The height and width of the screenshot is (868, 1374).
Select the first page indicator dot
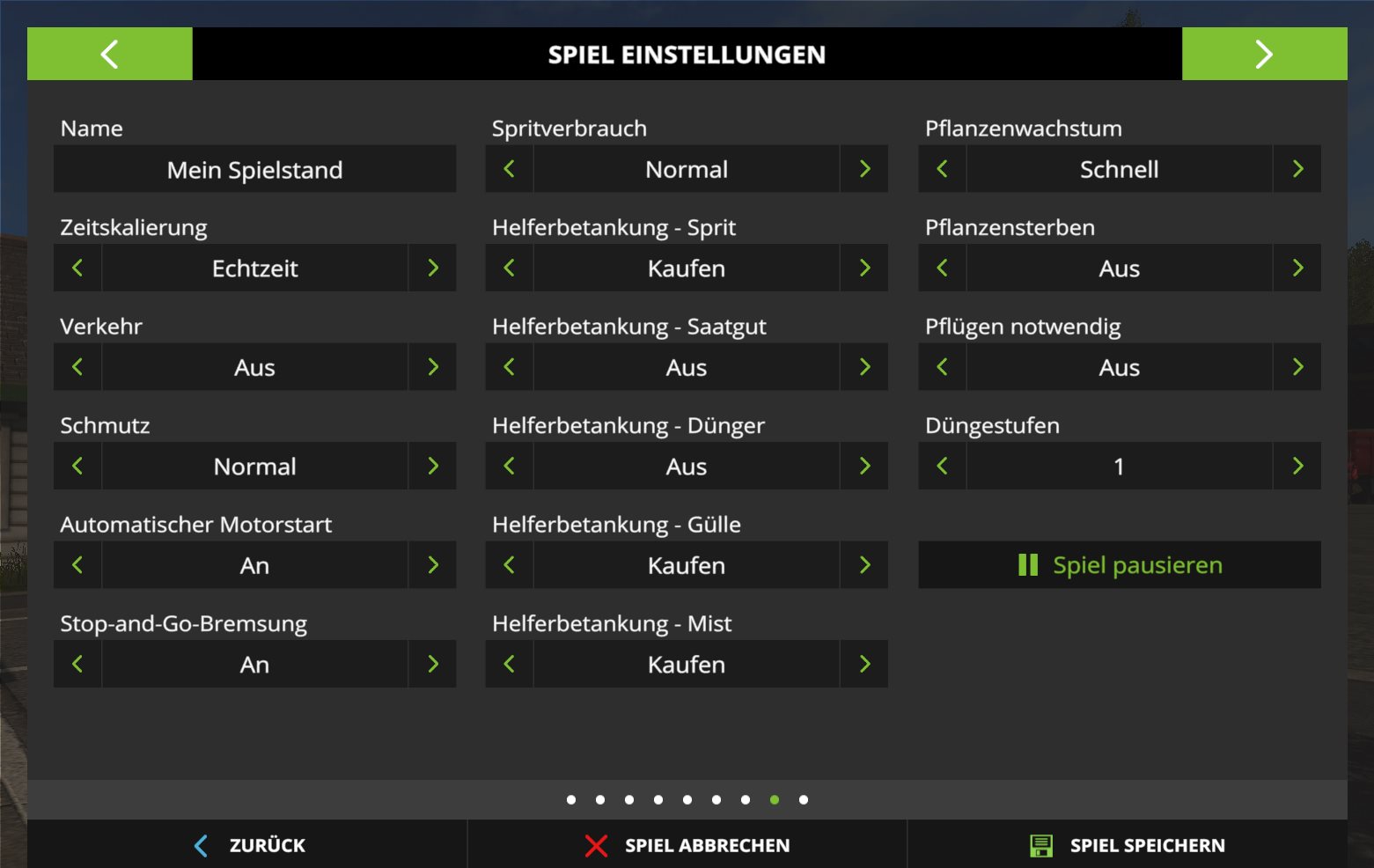[571, 800]
